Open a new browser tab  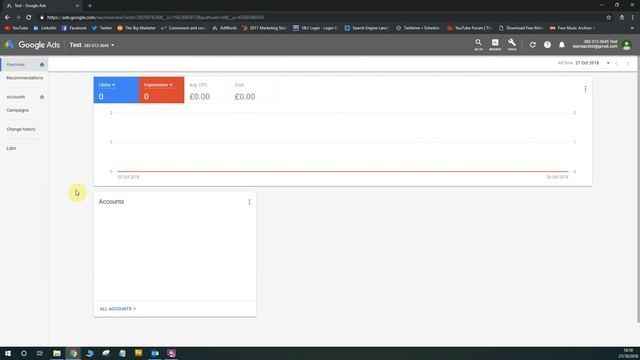(x=90, y=6)
